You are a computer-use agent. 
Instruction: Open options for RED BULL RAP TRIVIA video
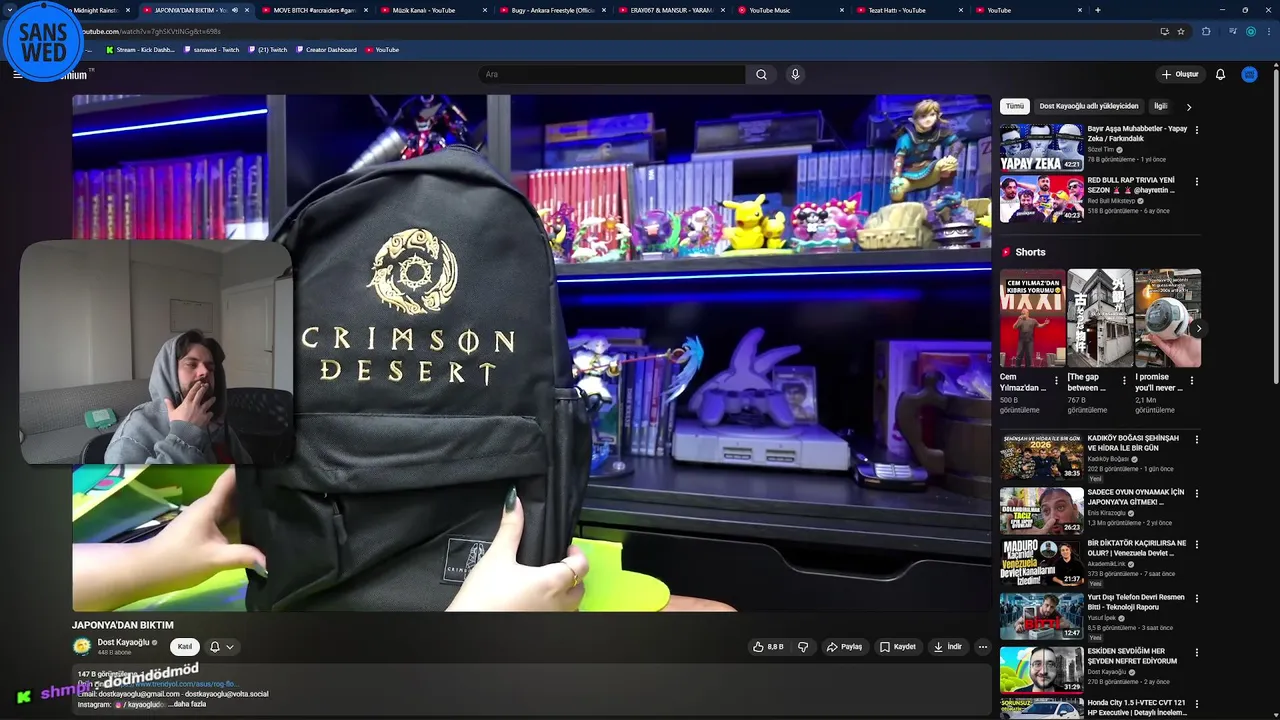(1196, 182)
